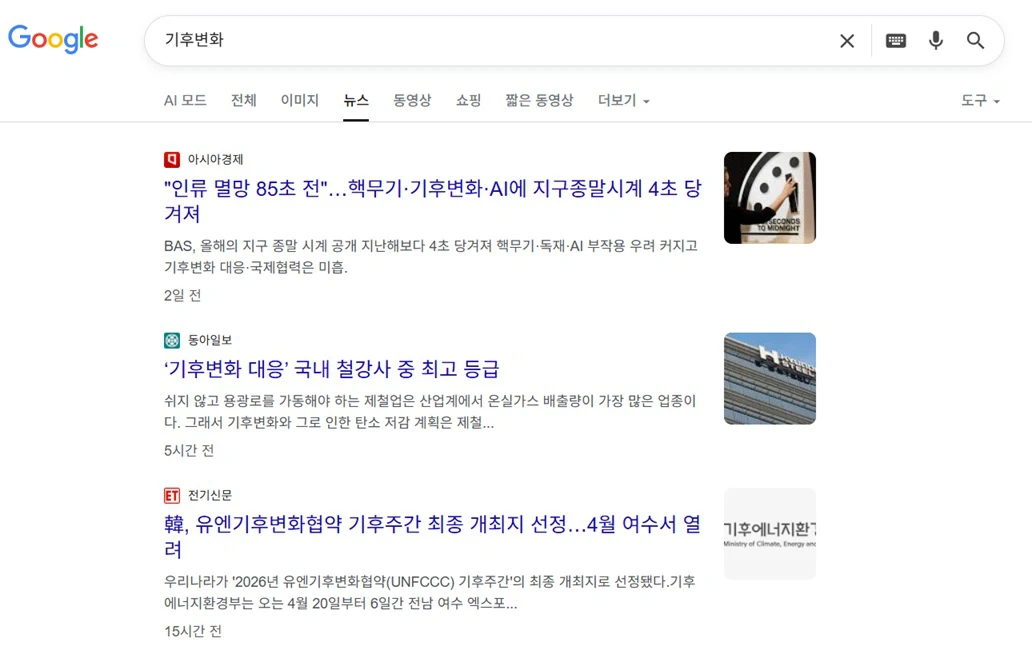Open the 더보기 dropdown menu
This screenshot has width=1032, height=658.
pyautogui.click(x=617, y=100)
